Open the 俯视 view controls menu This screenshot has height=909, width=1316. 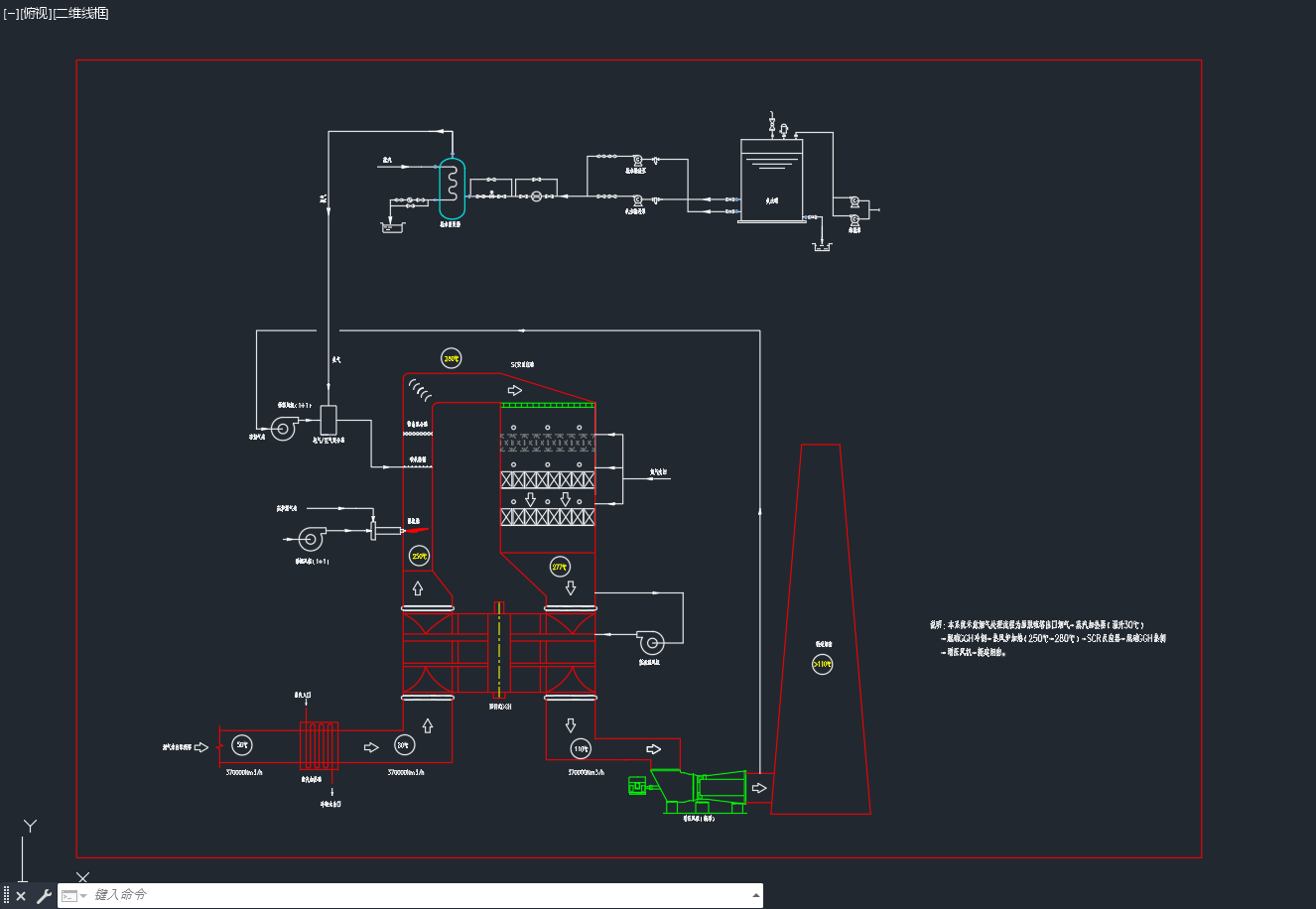34,13
